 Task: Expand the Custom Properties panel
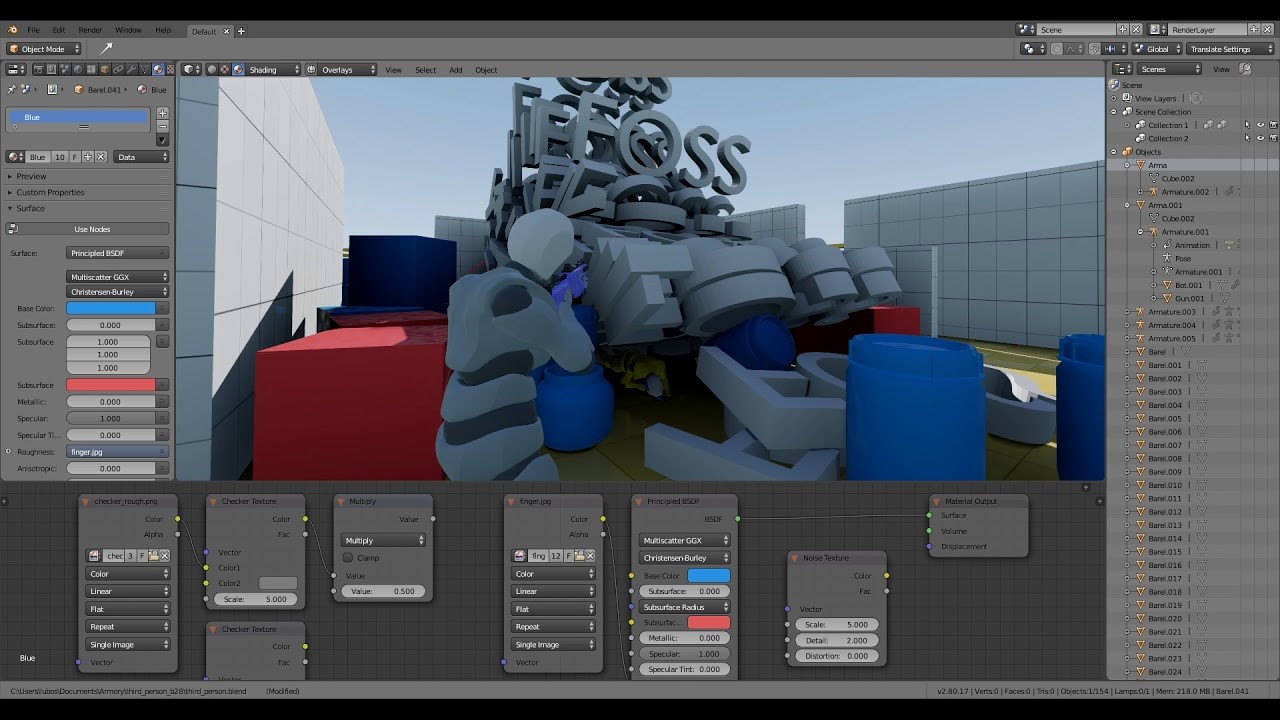pyautogui.click(x=50, y=192)
